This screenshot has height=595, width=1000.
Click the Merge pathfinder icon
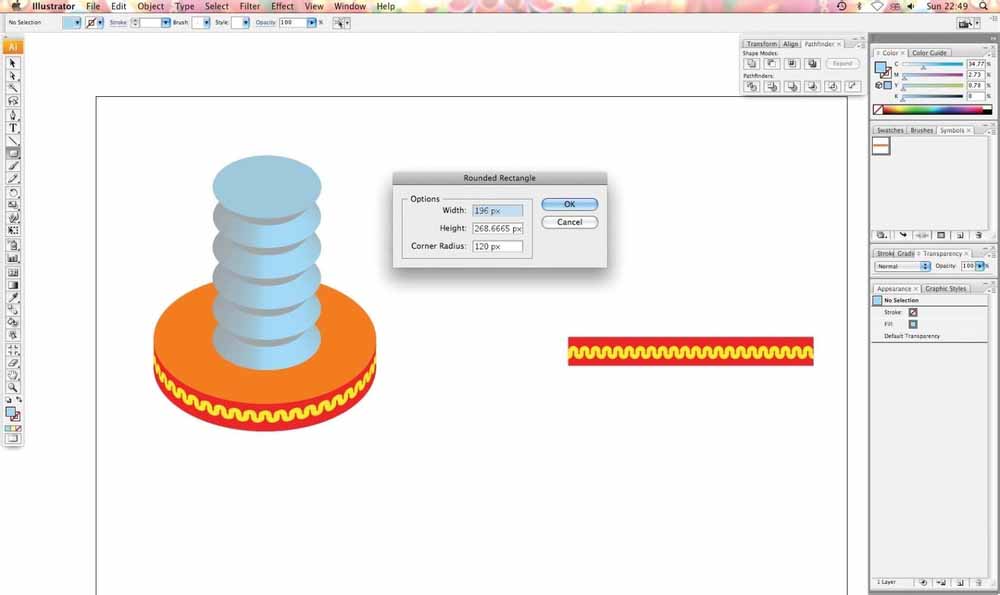click(x=792, y=86)
